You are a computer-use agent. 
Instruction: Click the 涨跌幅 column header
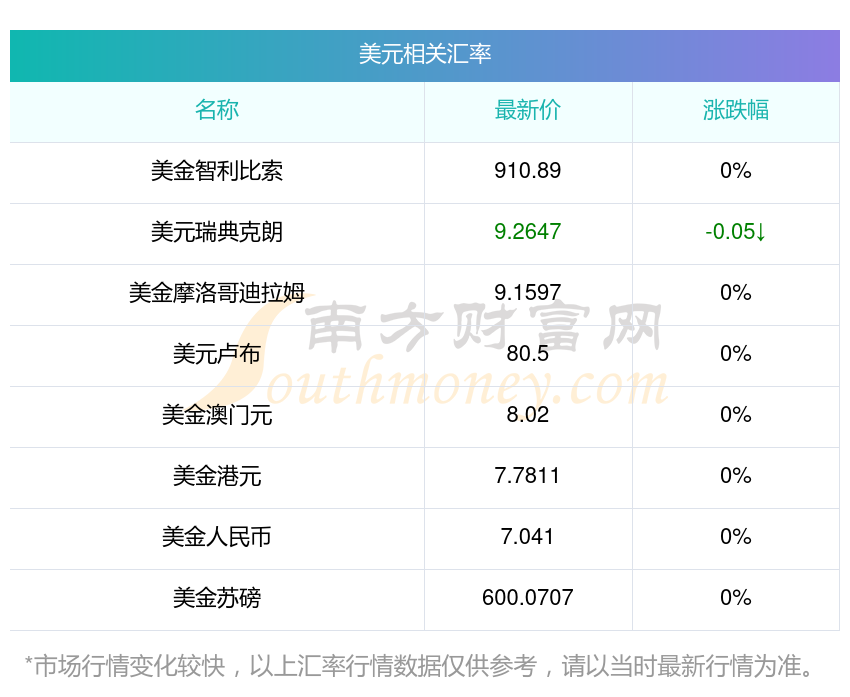point(736,110)
